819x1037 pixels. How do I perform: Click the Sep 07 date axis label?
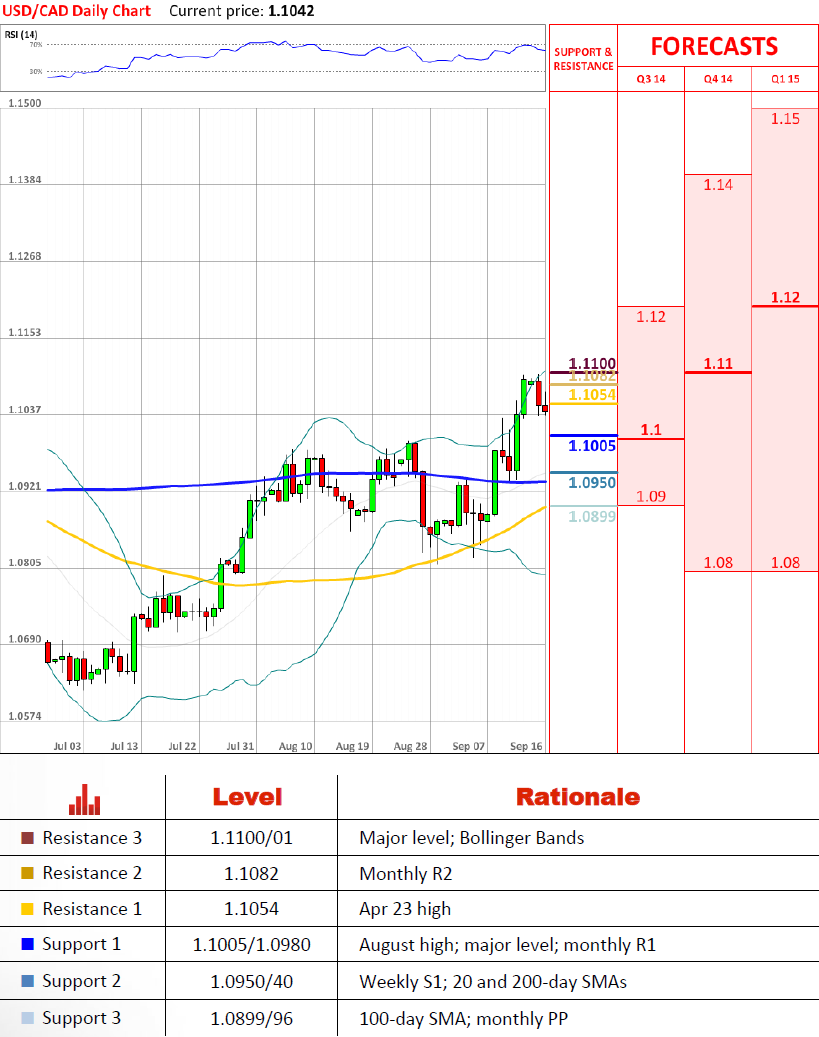coord(468,746)
